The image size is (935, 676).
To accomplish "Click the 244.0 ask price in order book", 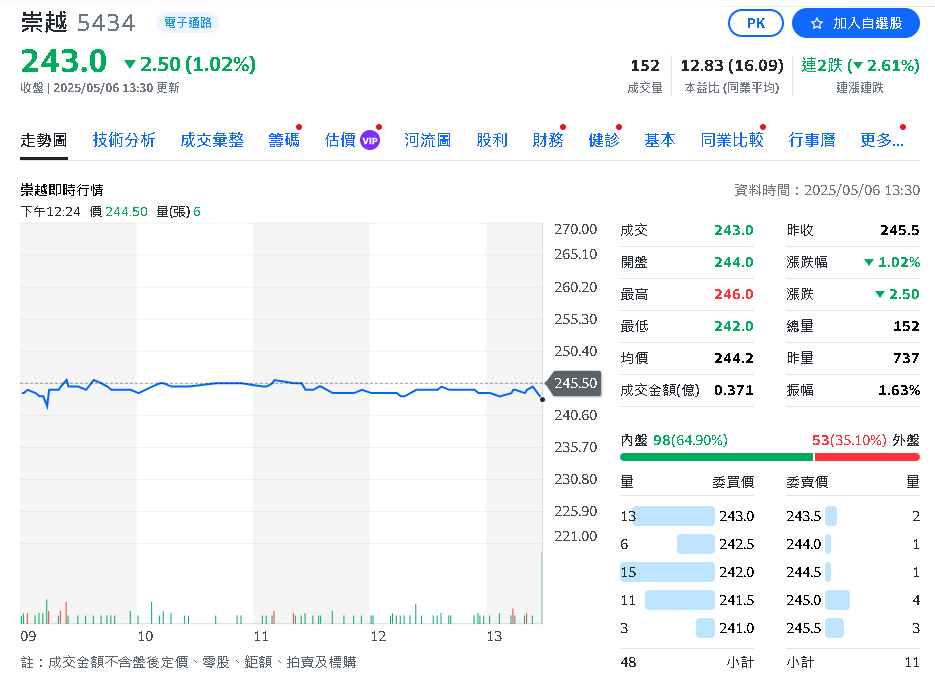I will pos(804,544).
